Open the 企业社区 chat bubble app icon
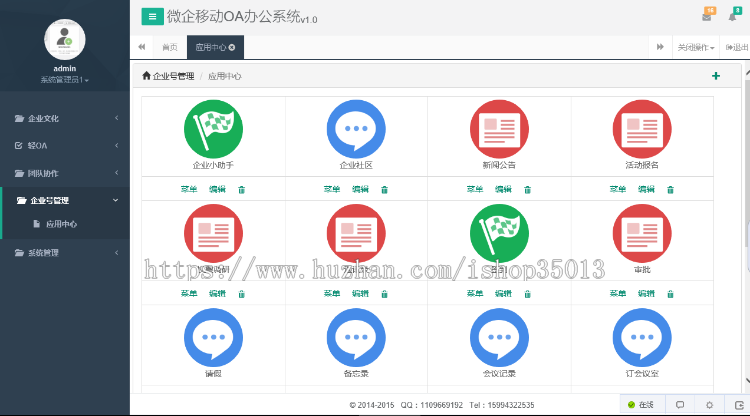Image resolution: width=750 pixels, height=416 pixels. click(356, 129)
